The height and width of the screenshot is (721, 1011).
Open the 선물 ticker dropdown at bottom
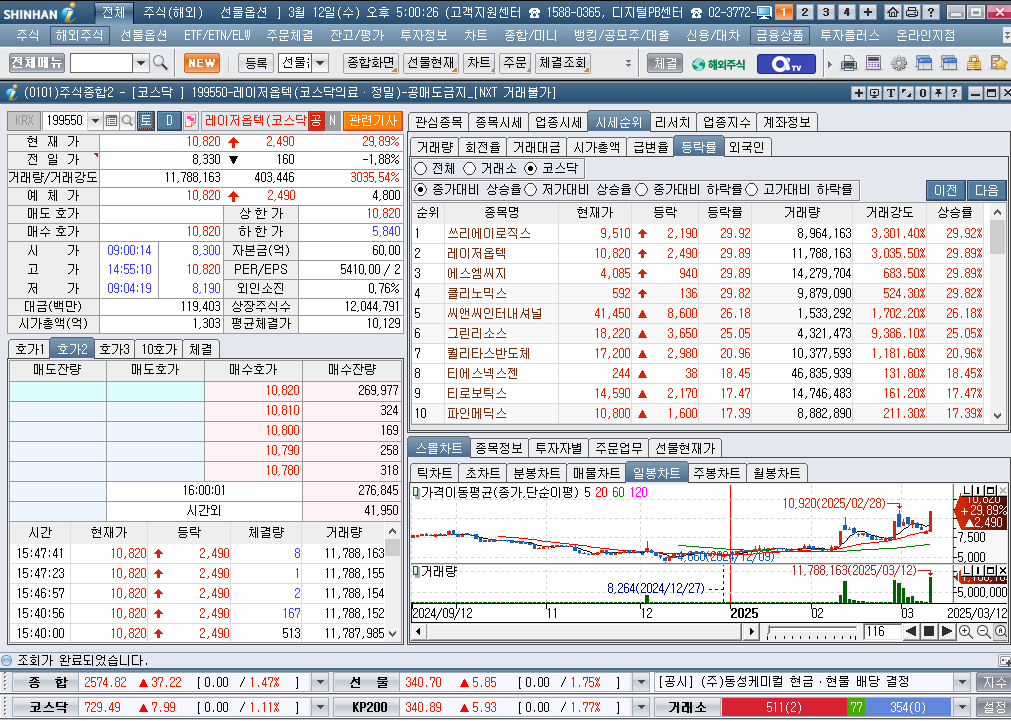(x=640, y=682)
